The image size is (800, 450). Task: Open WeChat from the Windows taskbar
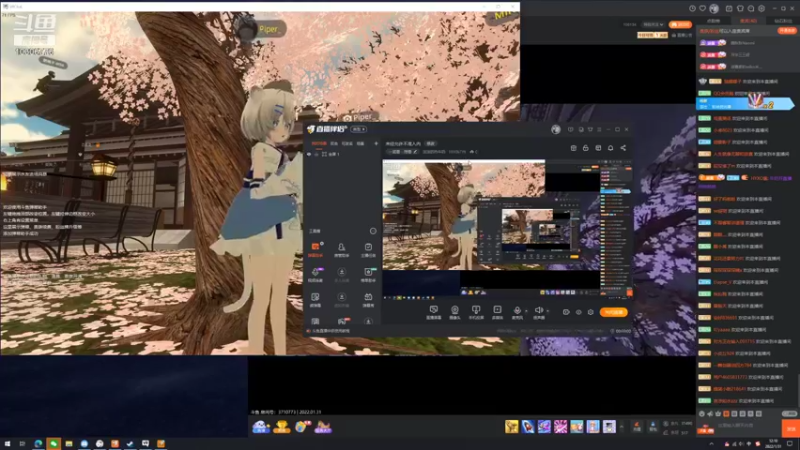(54, 444)
